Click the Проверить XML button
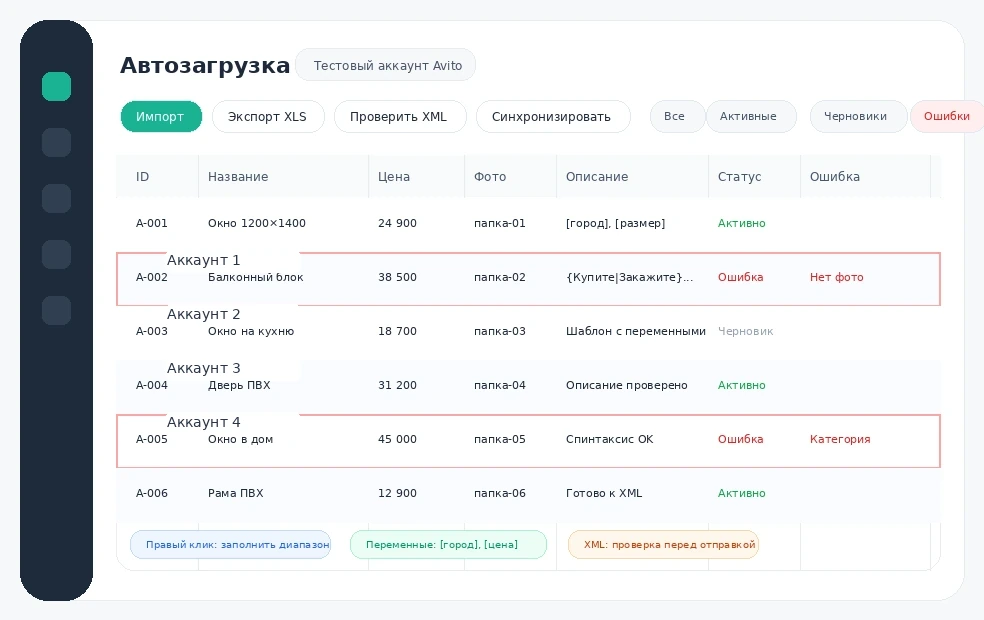The height and width of the screenshot is (620, 984). click(400, 117)
